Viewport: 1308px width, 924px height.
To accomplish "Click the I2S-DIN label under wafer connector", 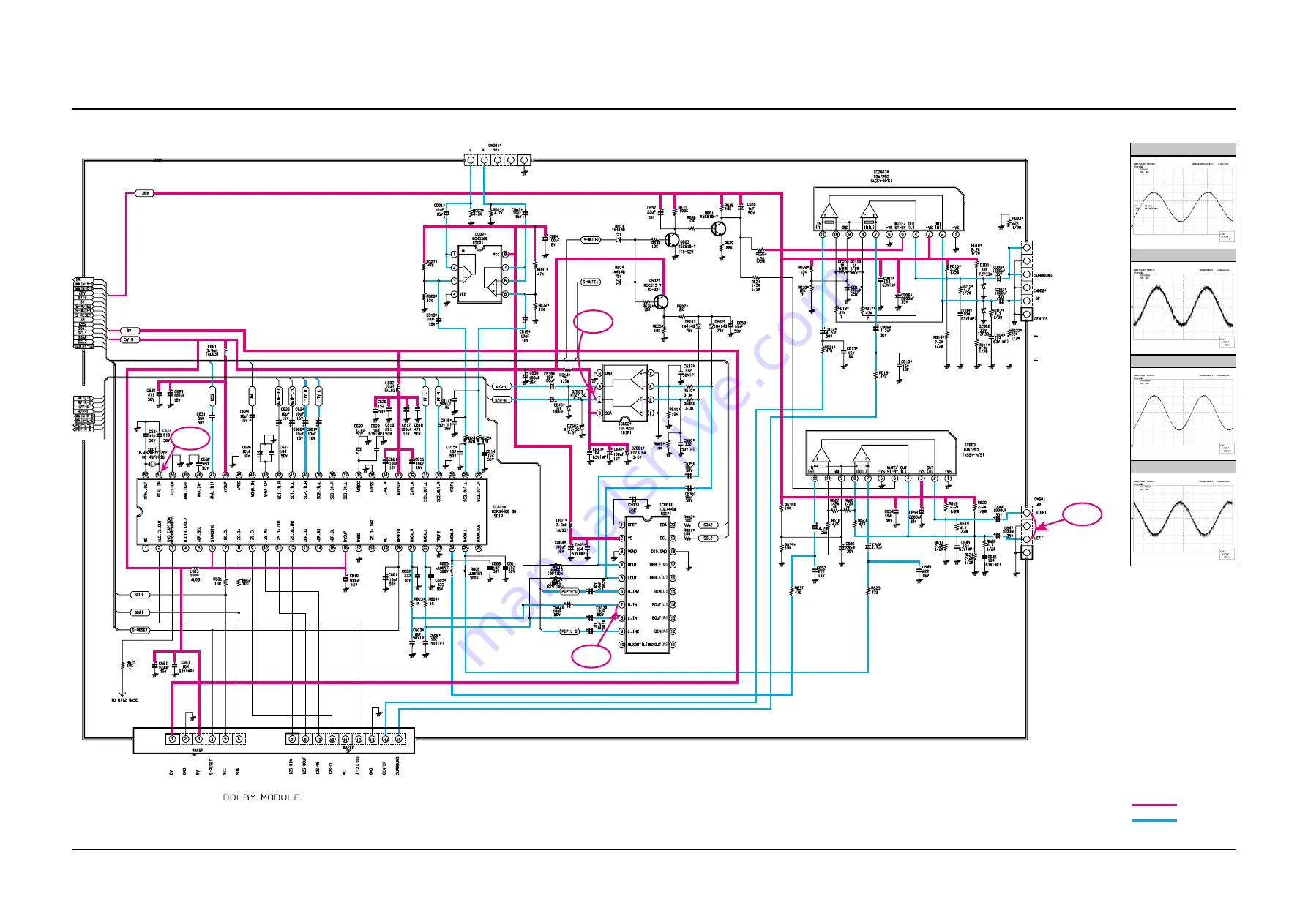I will pos(291,766).
